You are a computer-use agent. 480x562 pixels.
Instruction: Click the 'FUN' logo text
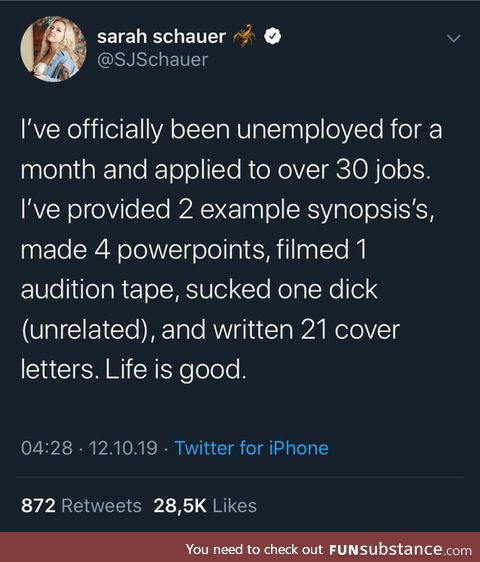point(343,549)
